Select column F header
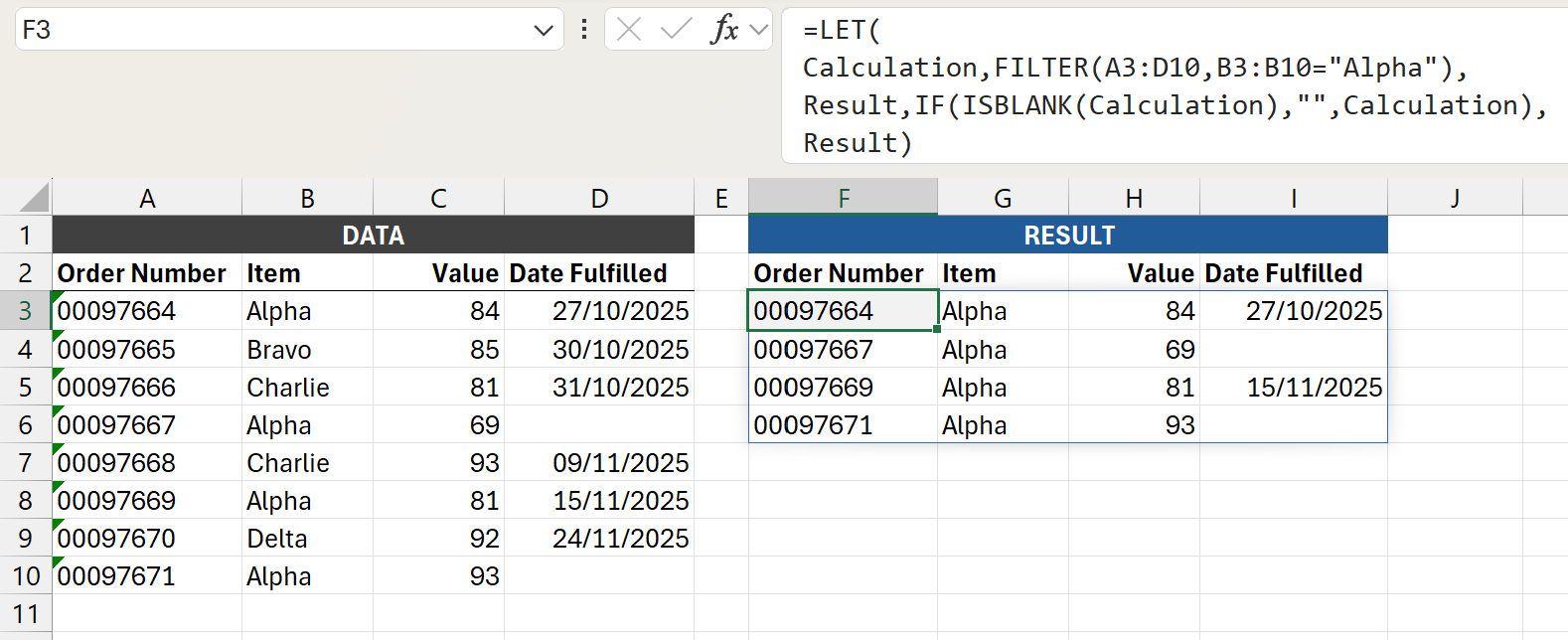Viewport: 1568px width, 640px height. click(x=844, y=198)
